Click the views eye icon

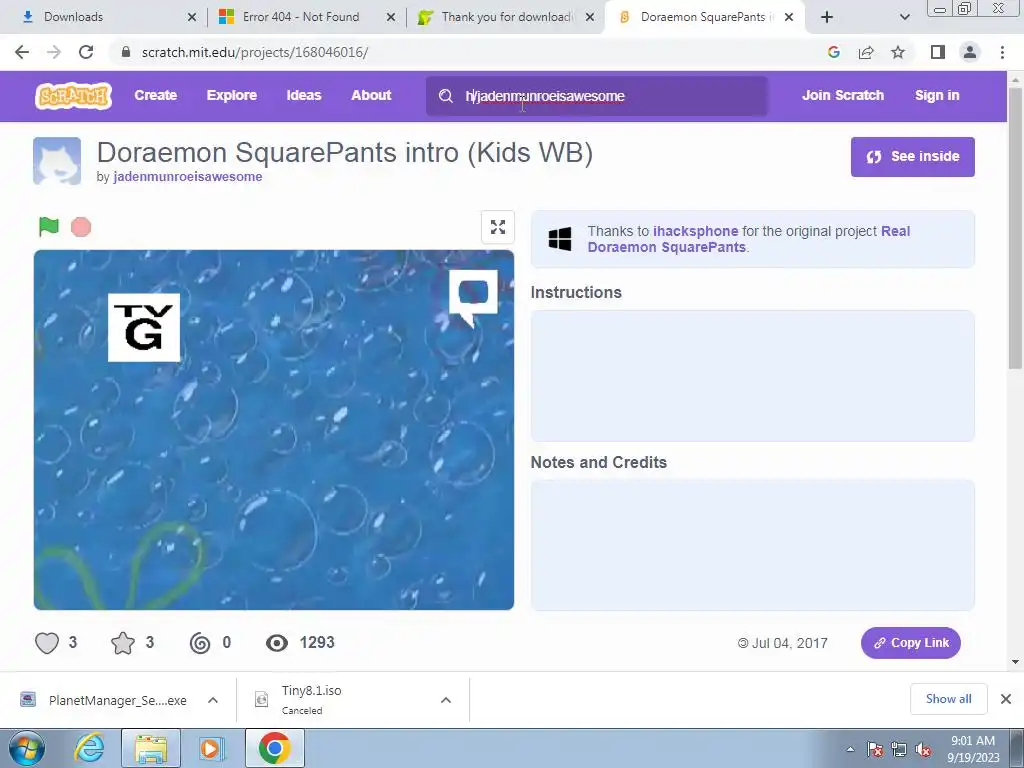coord(277,643)
